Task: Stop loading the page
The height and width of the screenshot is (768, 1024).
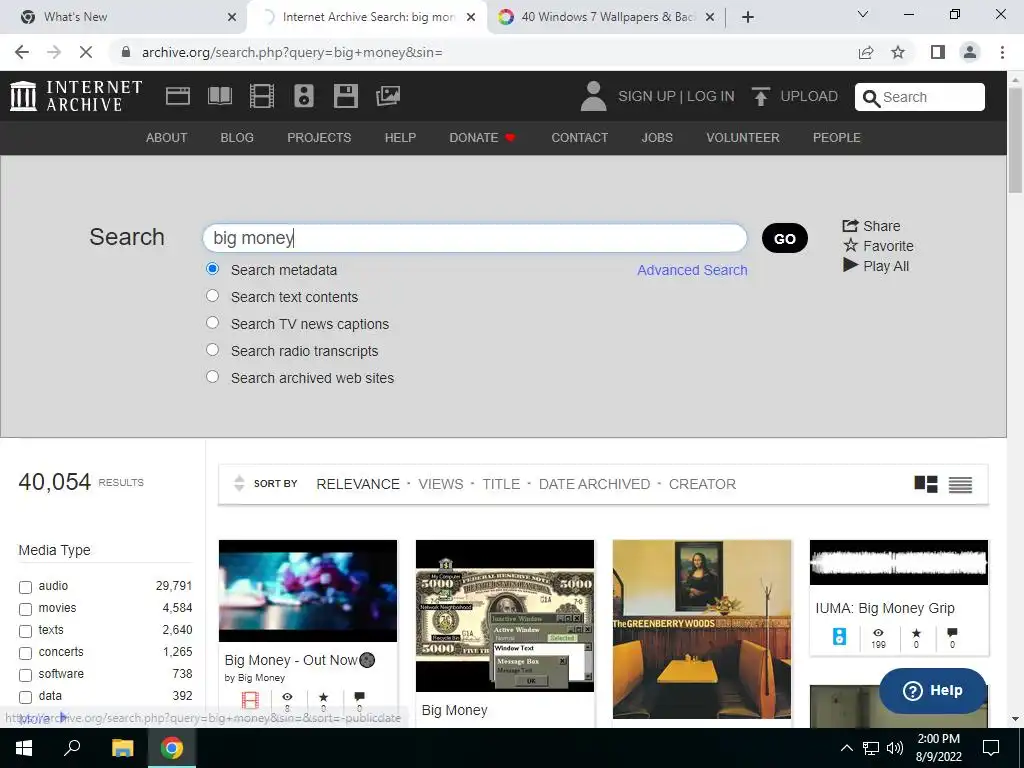Action: click(86, 52)
